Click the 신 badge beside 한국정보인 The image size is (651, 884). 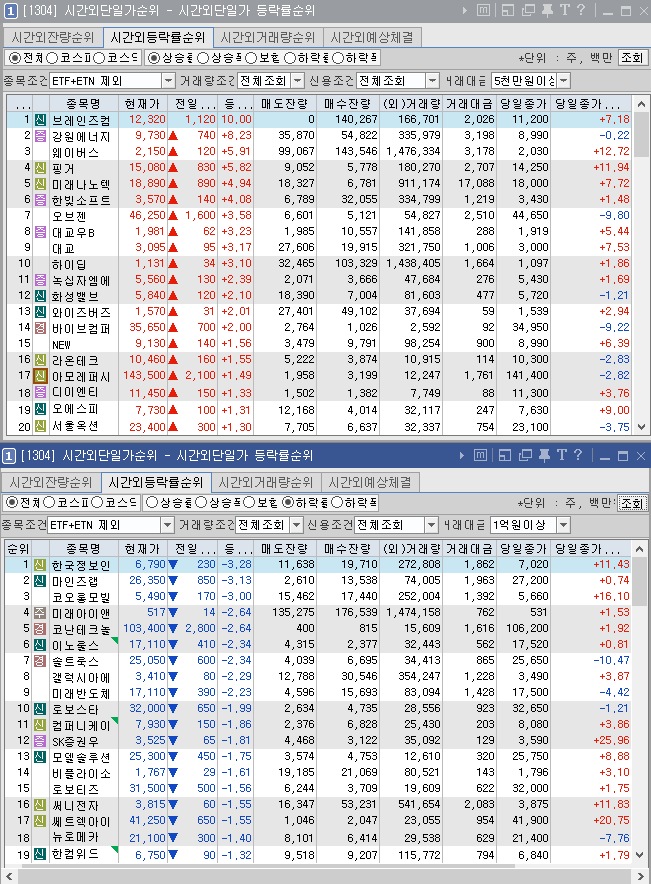pos(40,564)
